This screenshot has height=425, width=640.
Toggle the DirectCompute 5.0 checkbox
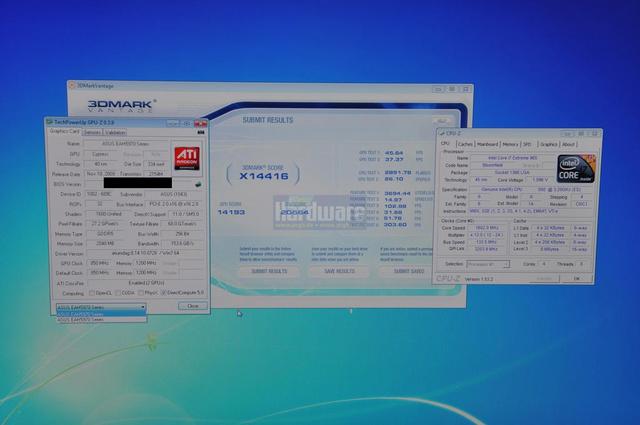pos(164,293)
